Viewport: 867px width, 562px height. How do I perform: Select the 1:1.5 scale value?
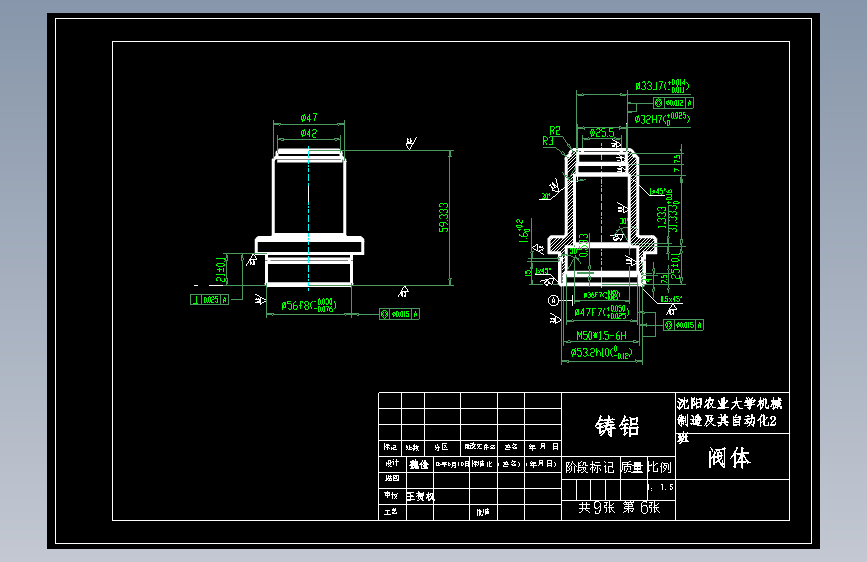(661, 487)
